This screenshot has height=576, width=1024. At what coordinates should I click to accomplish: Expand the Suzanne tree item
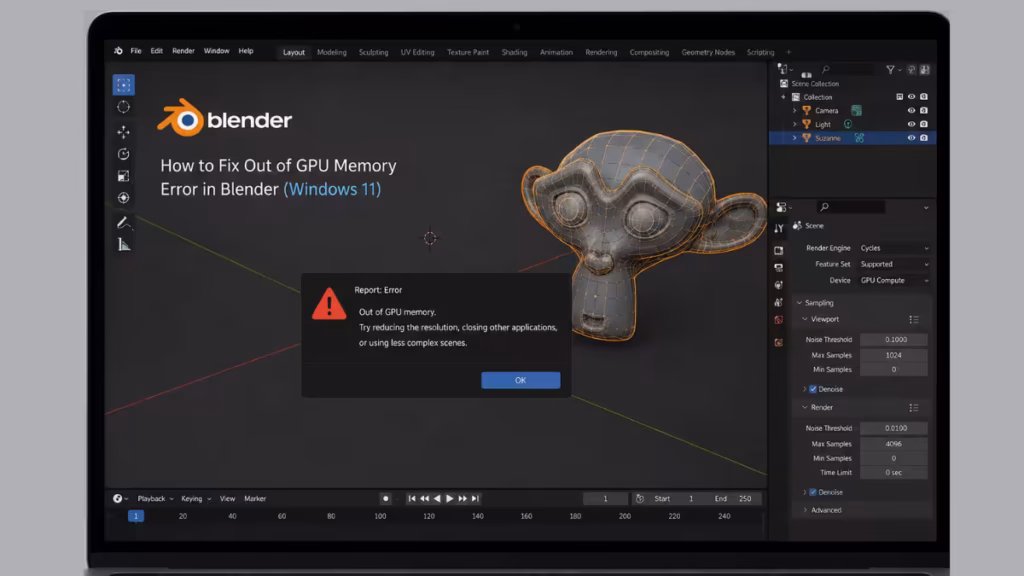click(x=795, y=138)
